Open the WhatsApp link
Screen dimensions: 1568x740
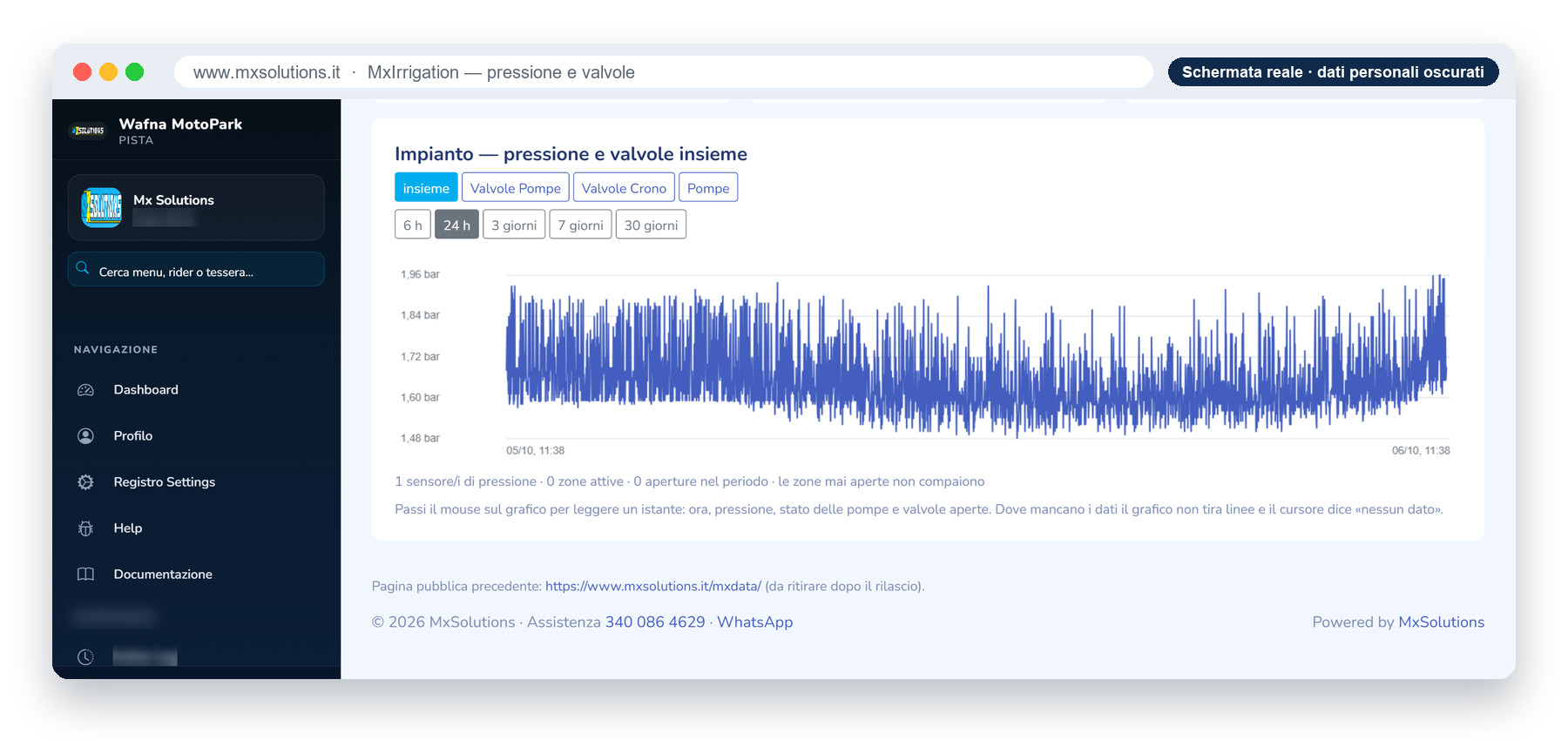[x=754, y=622]
